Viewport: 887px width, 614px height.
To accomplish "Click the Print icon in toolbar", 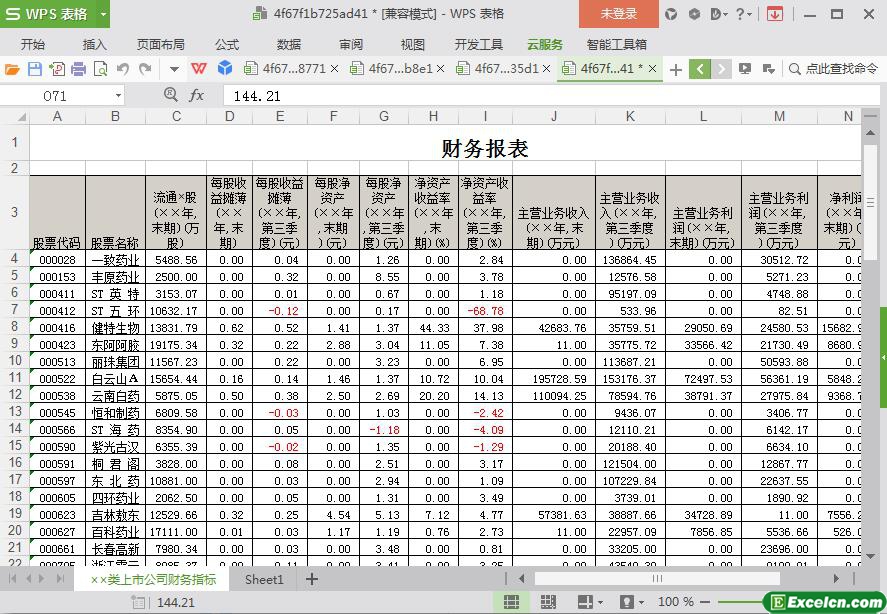I will [x=78, y=69].
